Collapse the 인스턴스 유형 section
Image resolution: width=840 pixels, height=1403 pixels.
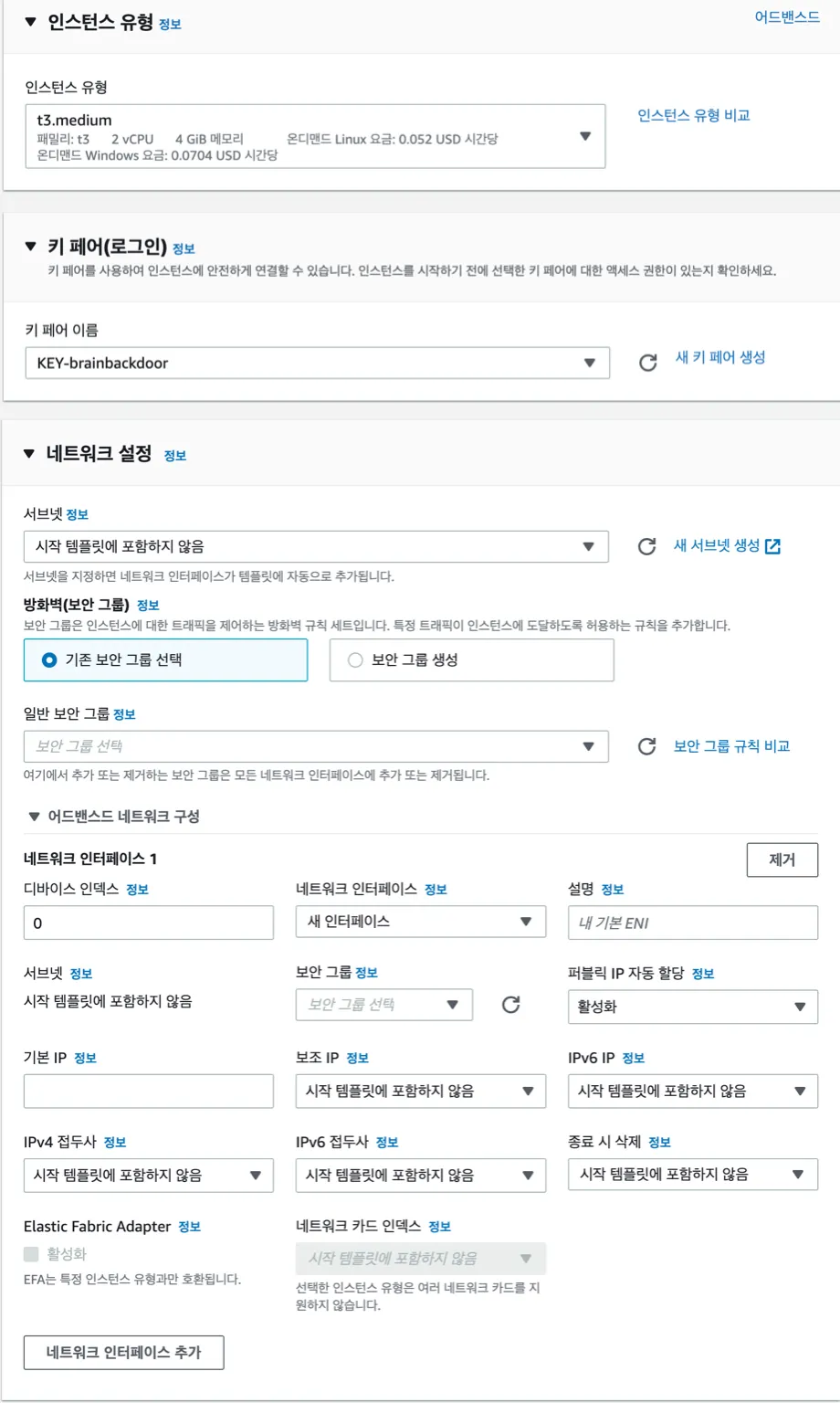pyautogui.click(x=30, y=23)
